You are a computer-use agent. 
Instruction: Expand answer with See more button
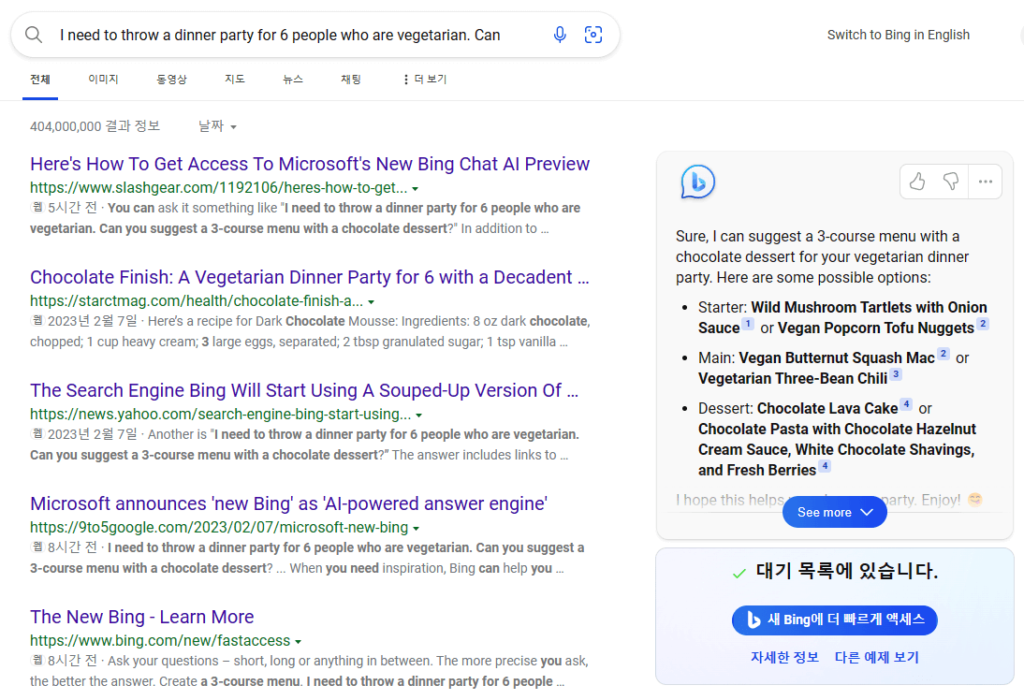pos(834,512)
